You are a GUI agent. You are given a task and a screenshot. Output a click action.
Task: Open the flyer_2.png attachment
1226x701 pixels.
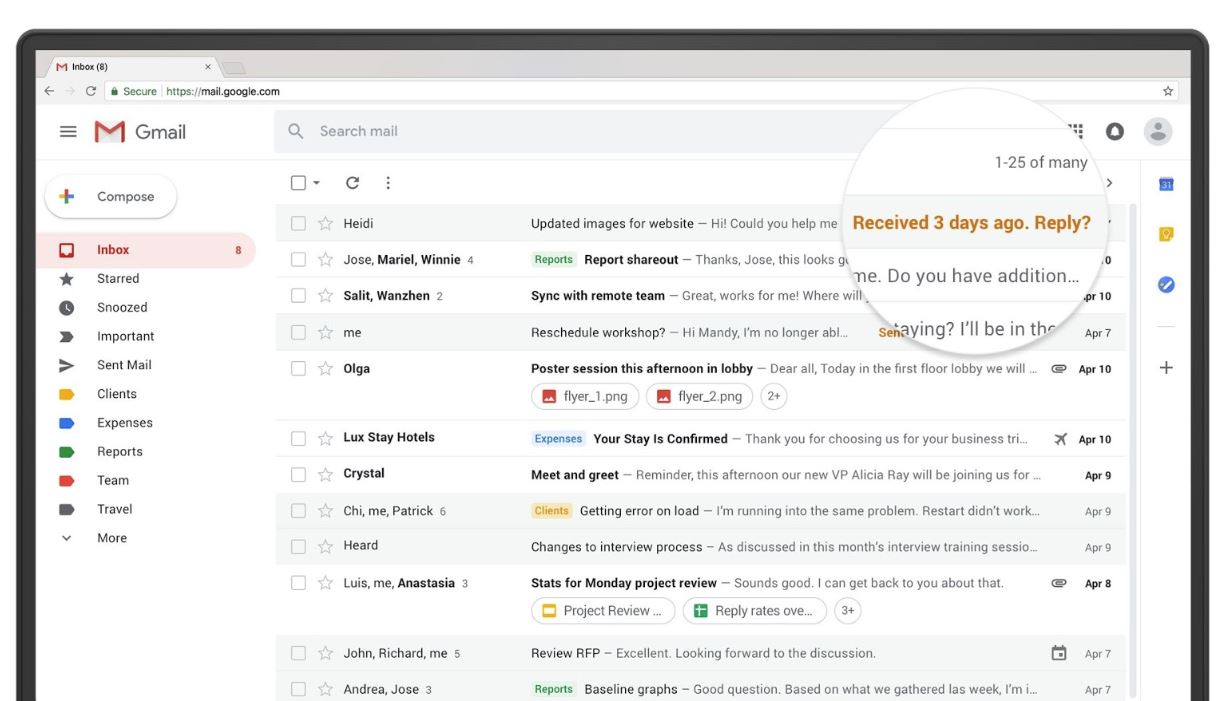pos(700,396)
